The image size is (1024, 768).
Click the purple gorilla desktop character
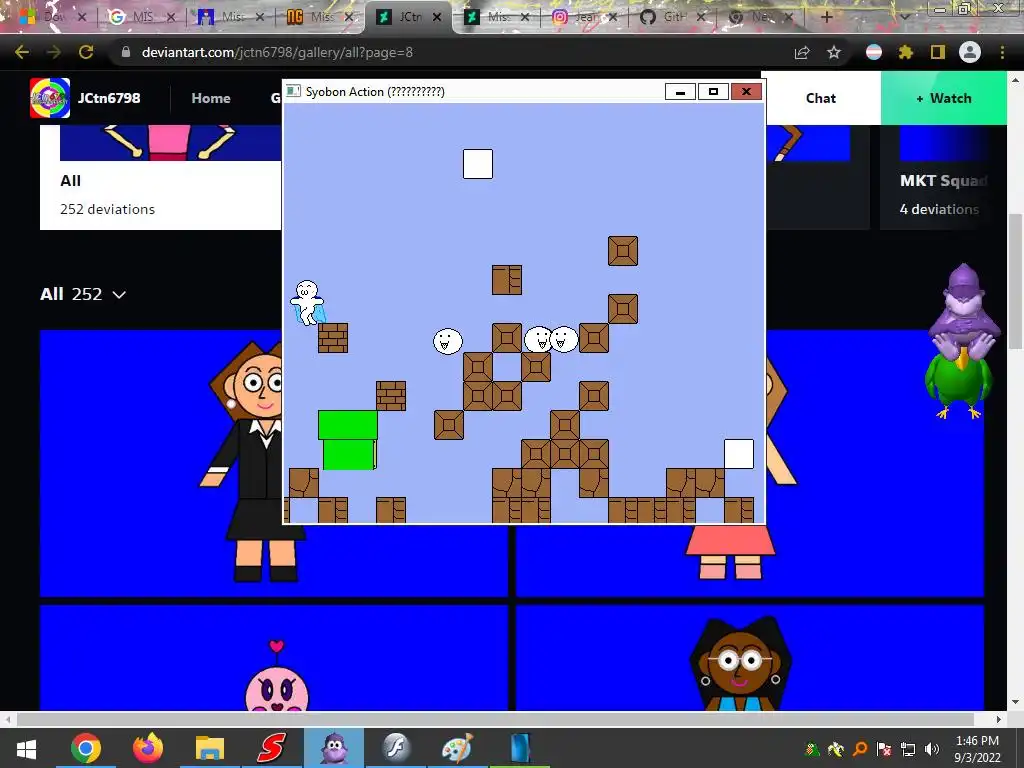tap(965, 310)
